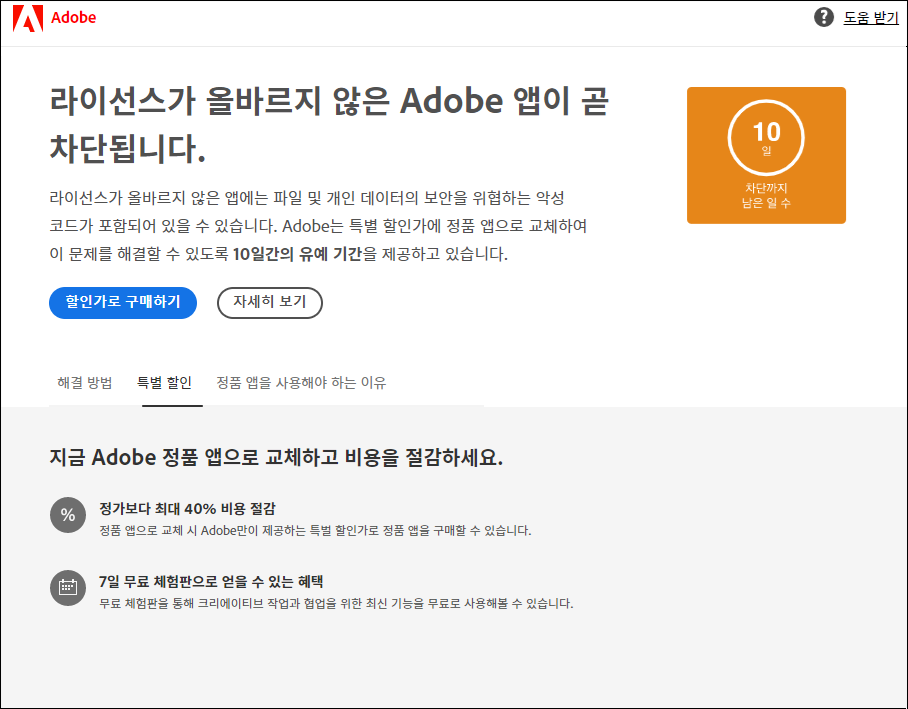Click the percent discount icon
908x709 pixels.
tap(68, 514)
